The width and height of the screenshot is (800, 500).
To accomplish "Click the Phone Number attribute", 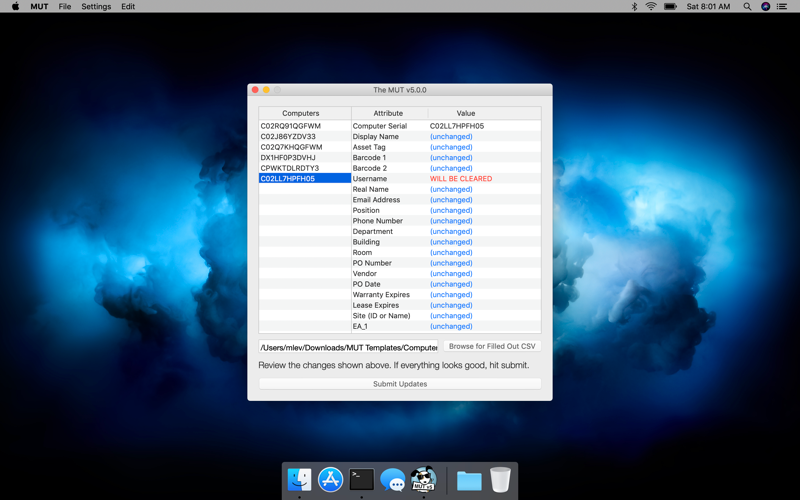I will click(378, 220).
